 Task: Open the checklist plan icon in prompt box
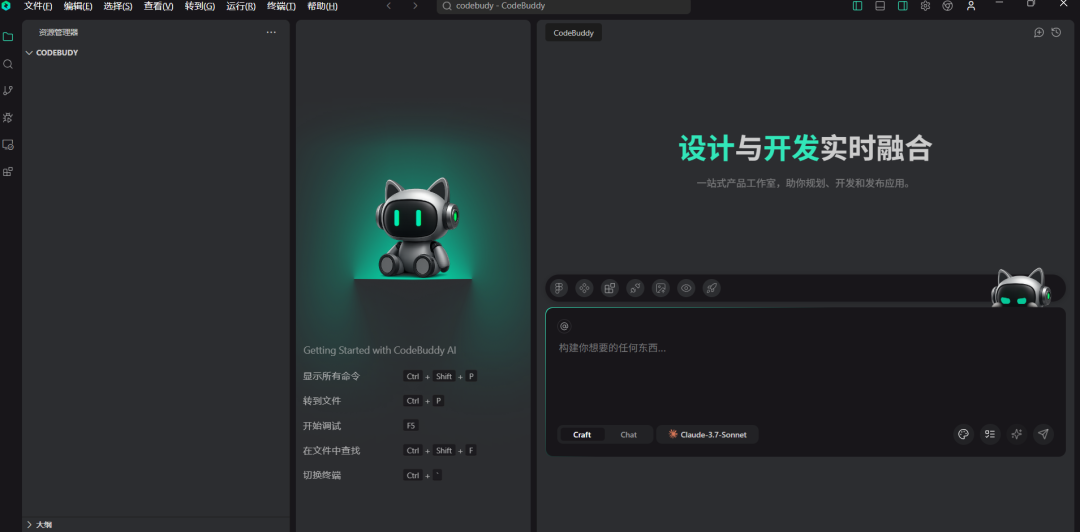coord(990,434)
